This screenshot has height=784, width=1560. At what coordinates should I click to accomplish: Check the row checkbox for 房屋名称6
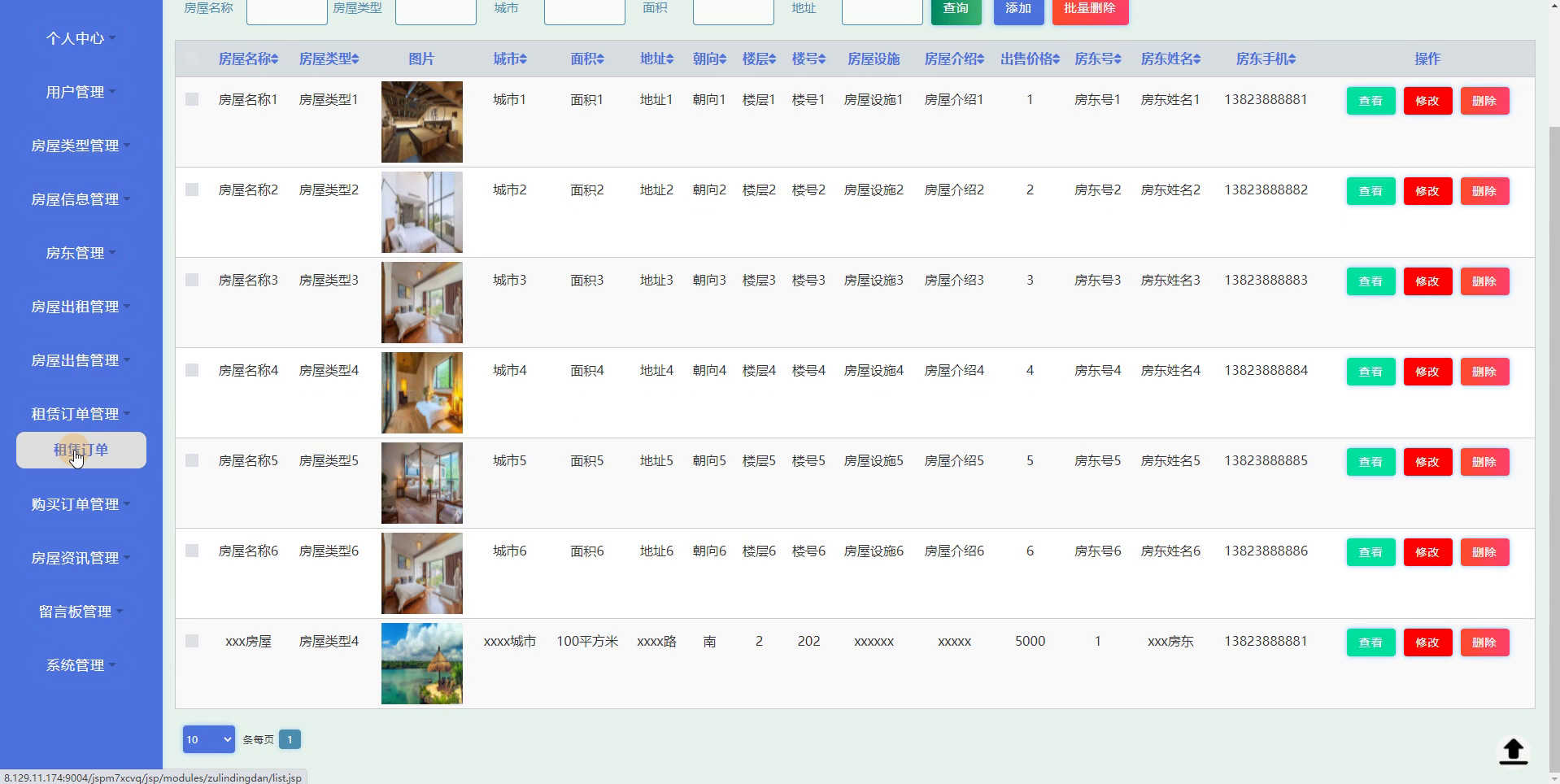(x=192, y=551)
